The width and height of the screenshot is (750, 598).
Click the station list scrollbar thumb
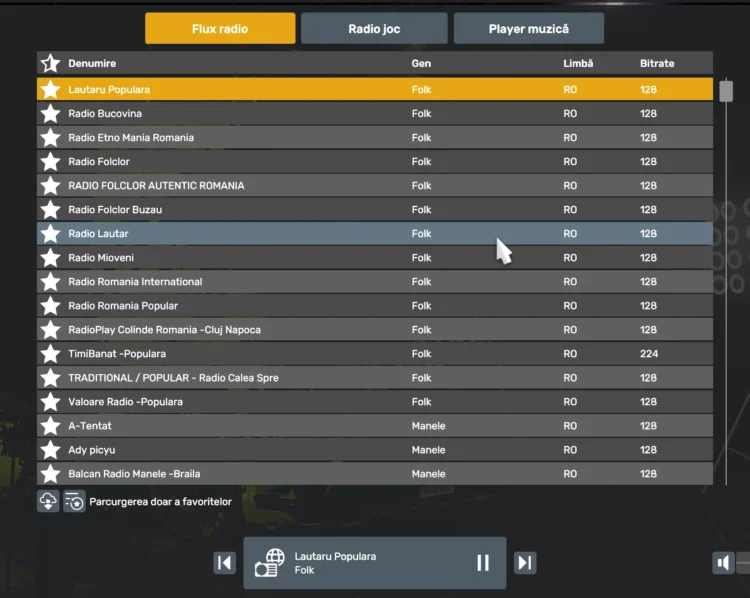click(726, 91)
